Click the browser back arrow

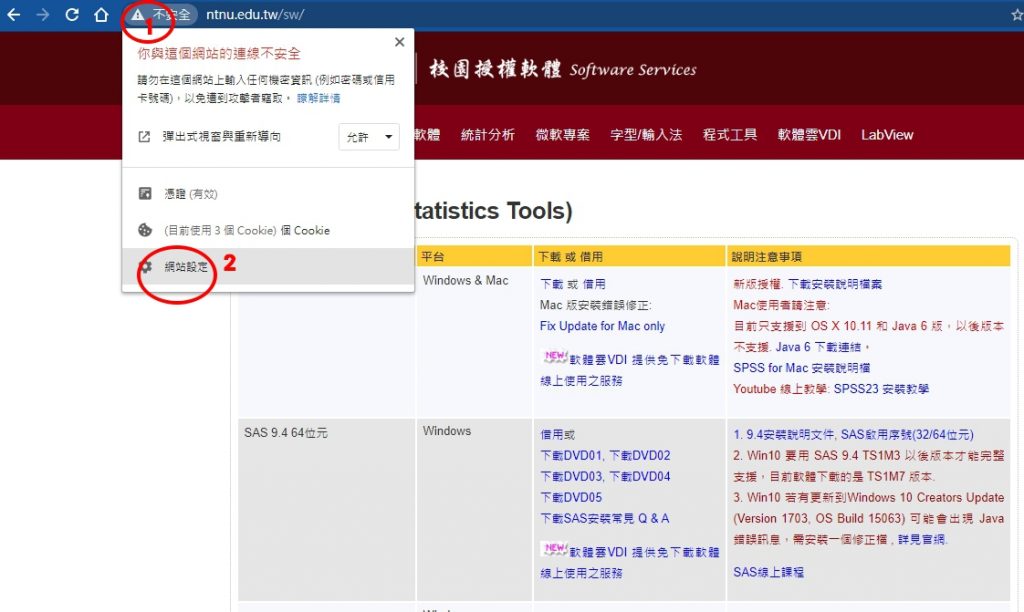13,14
